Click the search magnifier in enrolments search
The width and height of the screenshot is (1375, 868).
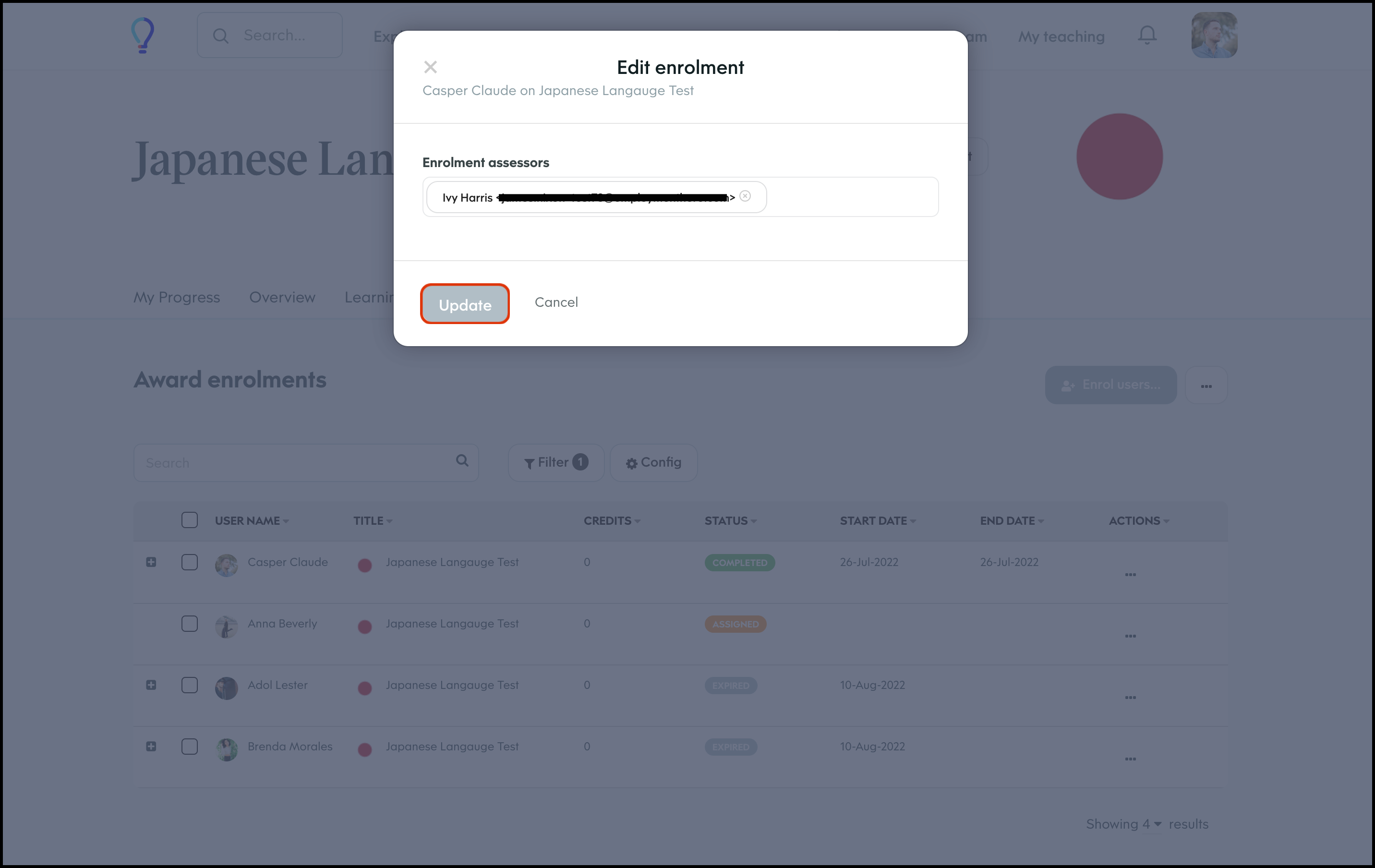point(462,461)
